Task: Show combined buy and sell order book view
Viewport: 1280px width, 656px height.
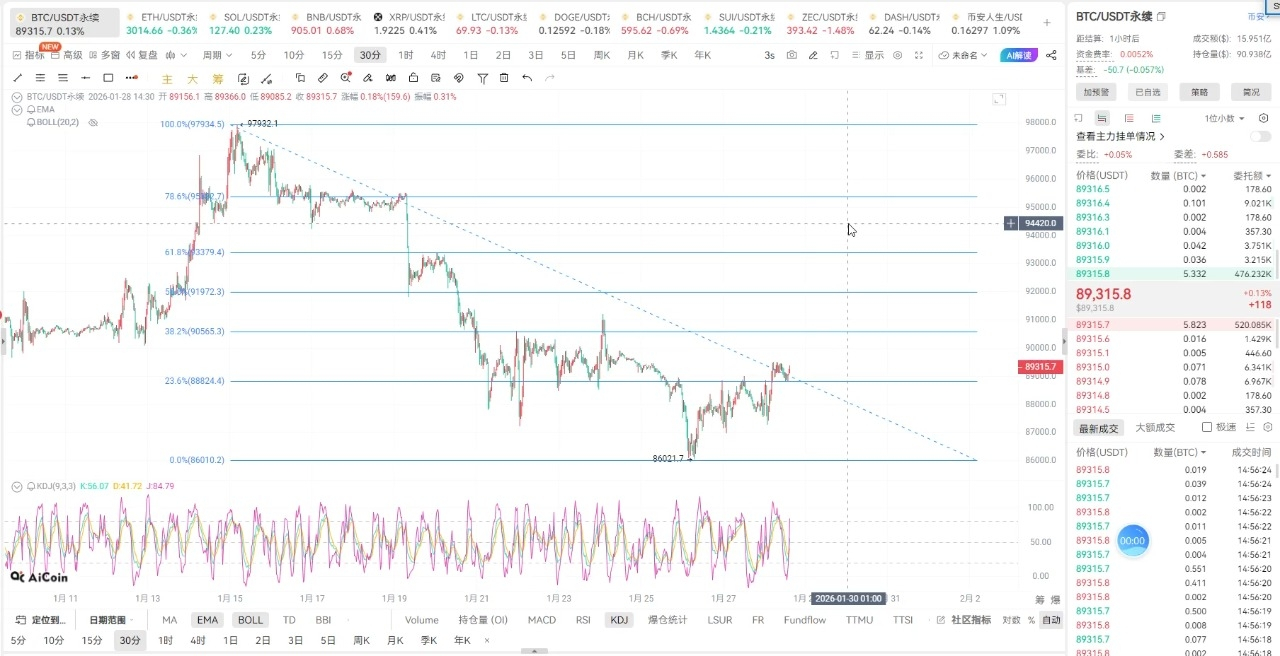Action: pos(1102,118)
